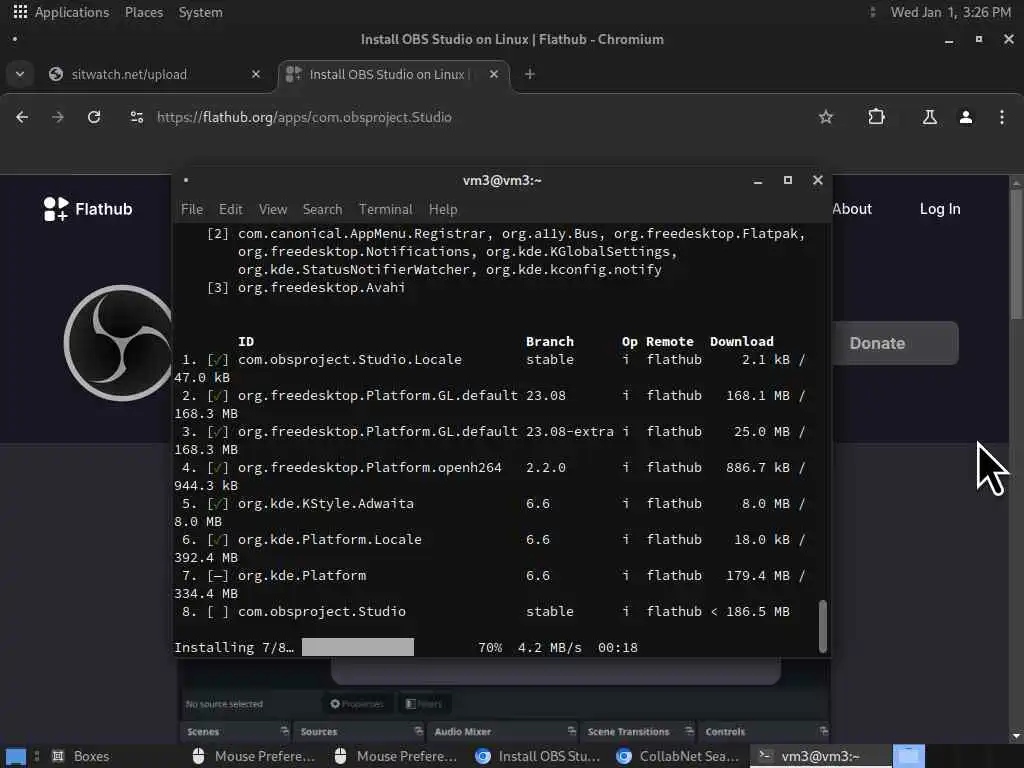Open the terminal File menu
The width and height of the screenshot is (1024, 768).
(192, 209)
